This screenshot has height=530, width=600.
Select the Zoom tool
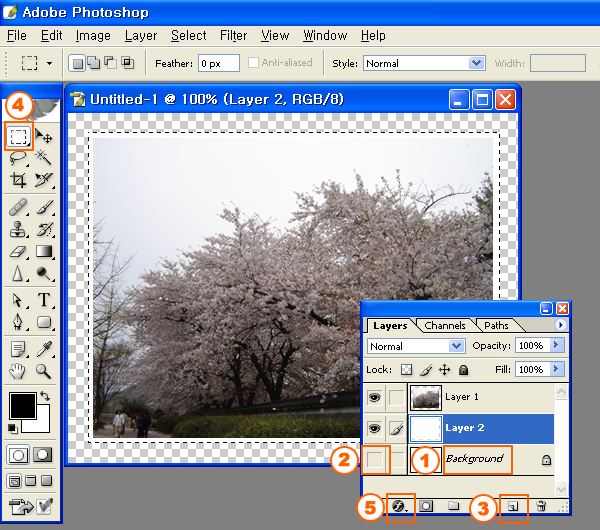(x=43, y=371)
